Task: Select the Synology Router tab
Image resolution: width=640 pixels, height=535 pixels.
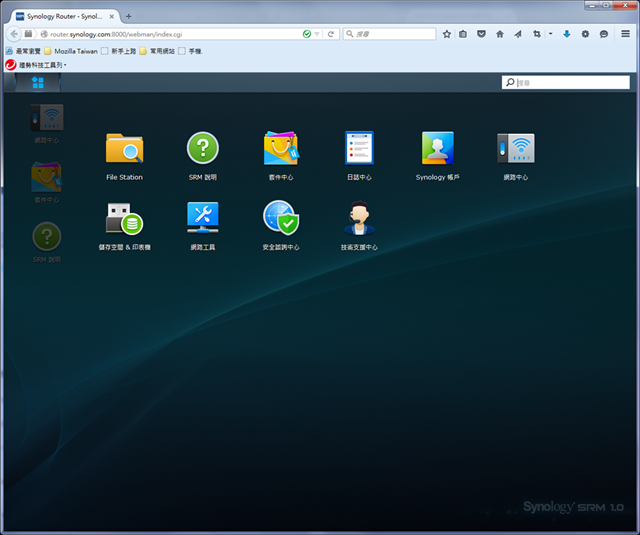Action: pos(64,16)
